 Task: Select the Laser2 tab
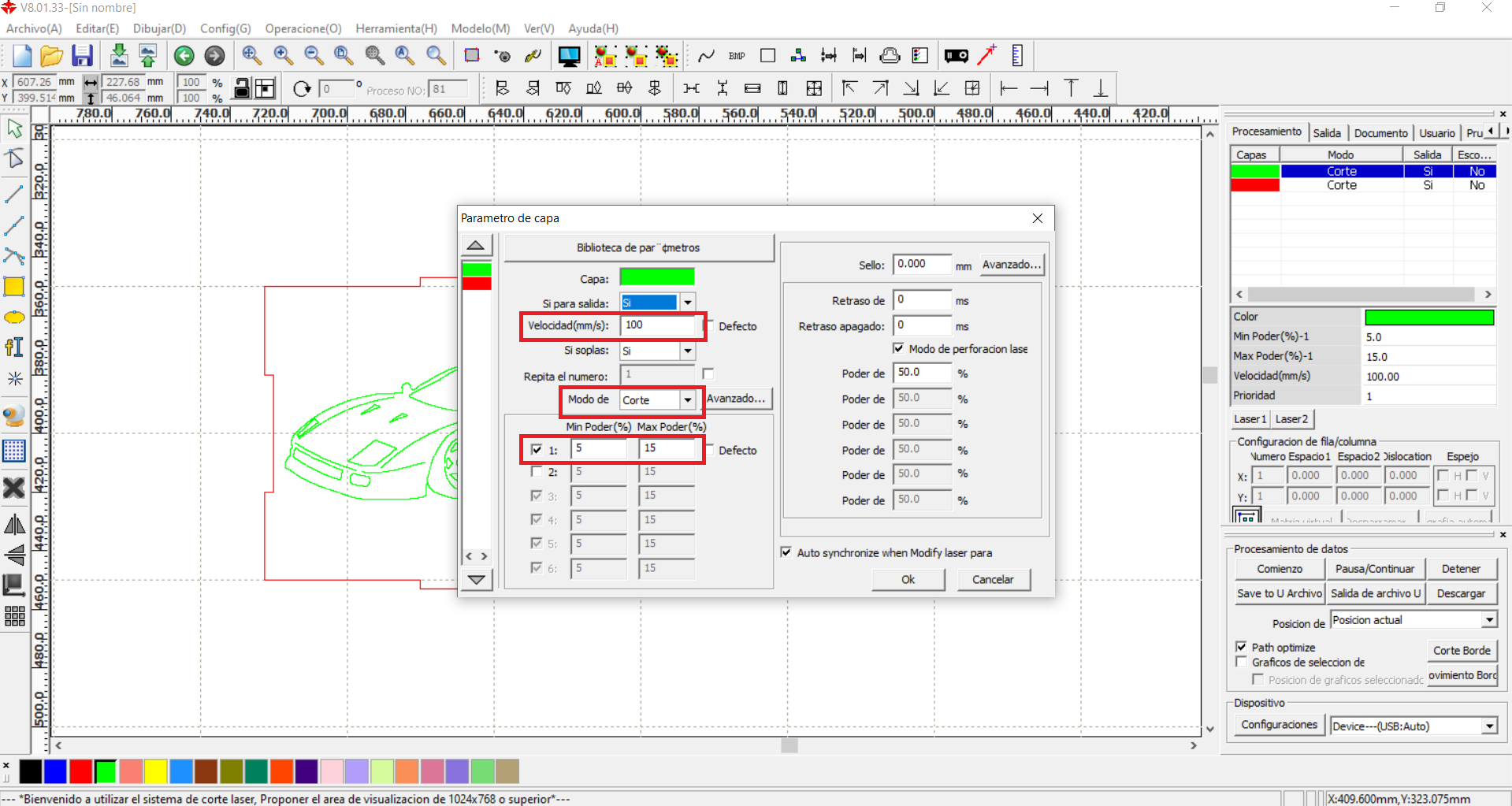pyautogui.click(x=1291, y=419)
